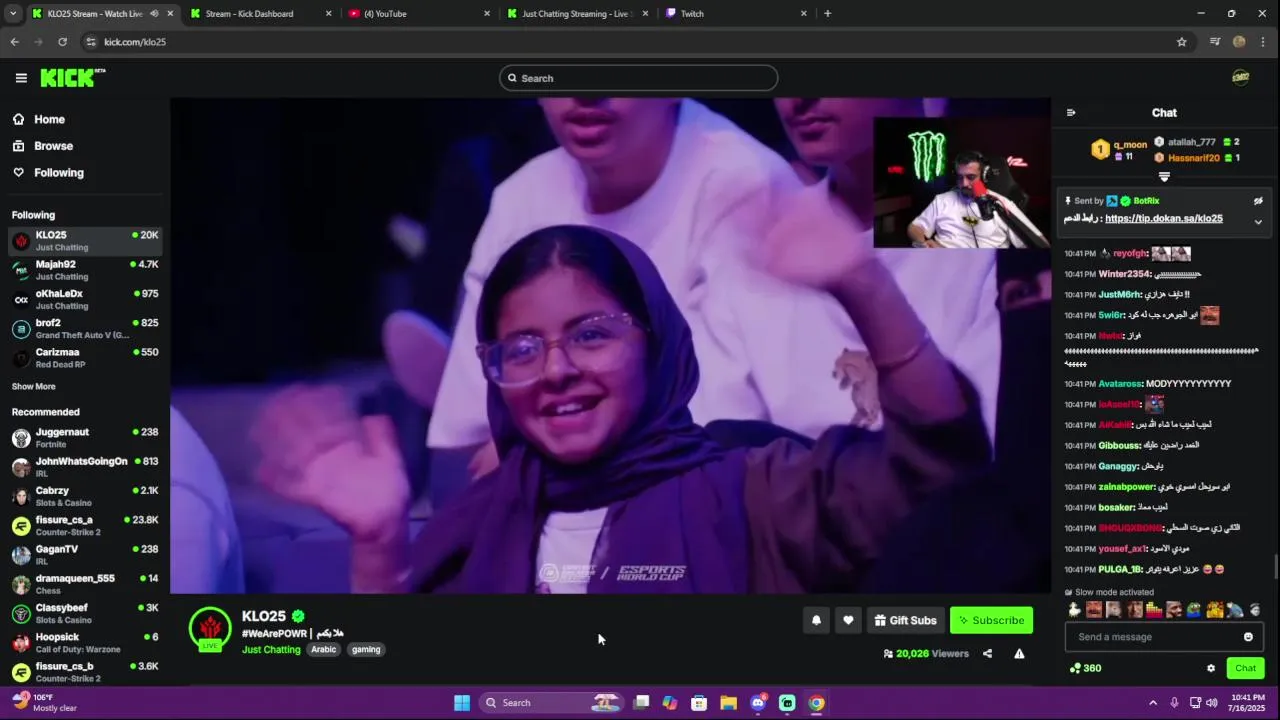The width and height of the screenshot is (1280, 720).
Task: Open oKhaLeDx followed channel
Action: click(85, 299)
